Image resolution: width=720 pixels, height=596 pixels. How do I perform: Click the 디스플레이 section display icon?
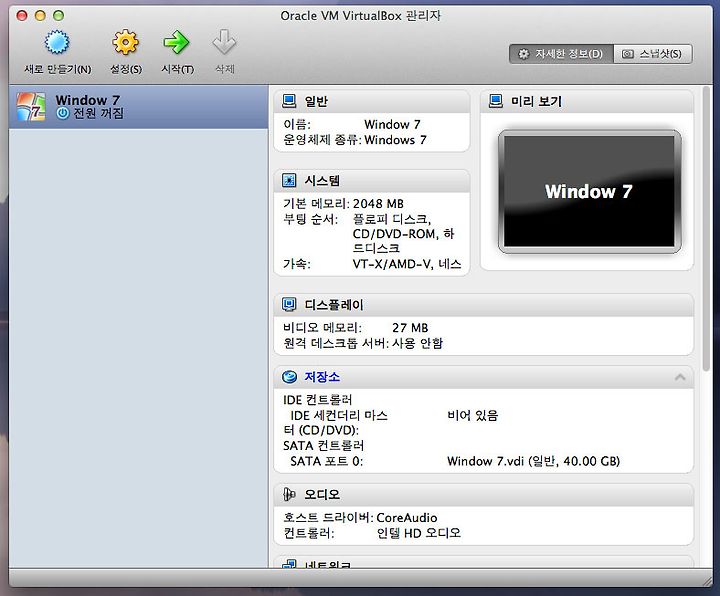(x=289, y=304)
